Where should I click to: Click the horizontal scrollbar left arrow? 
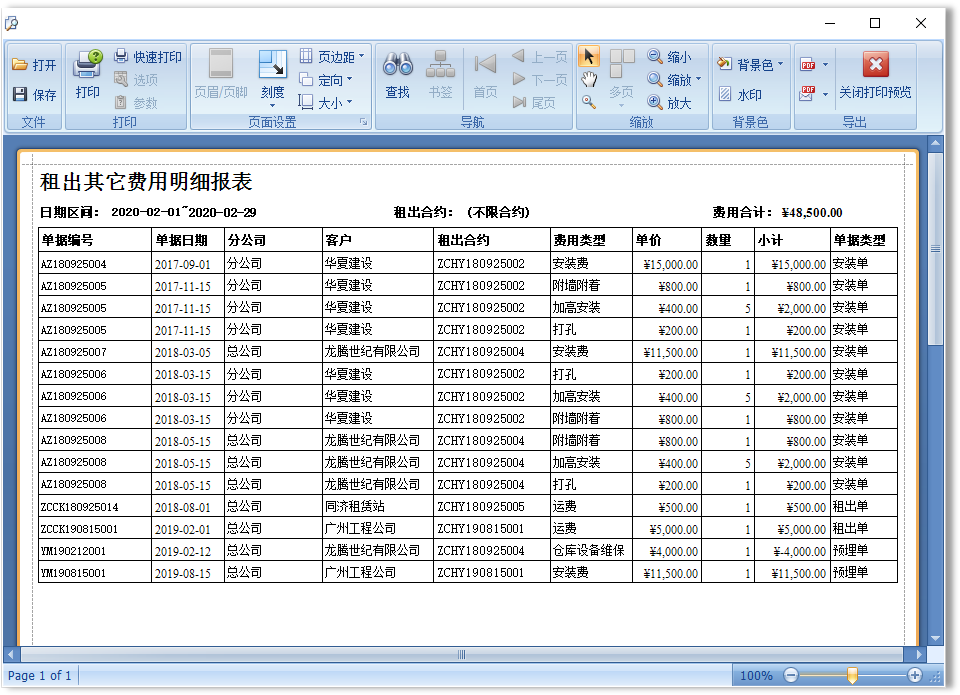[10, 655]
